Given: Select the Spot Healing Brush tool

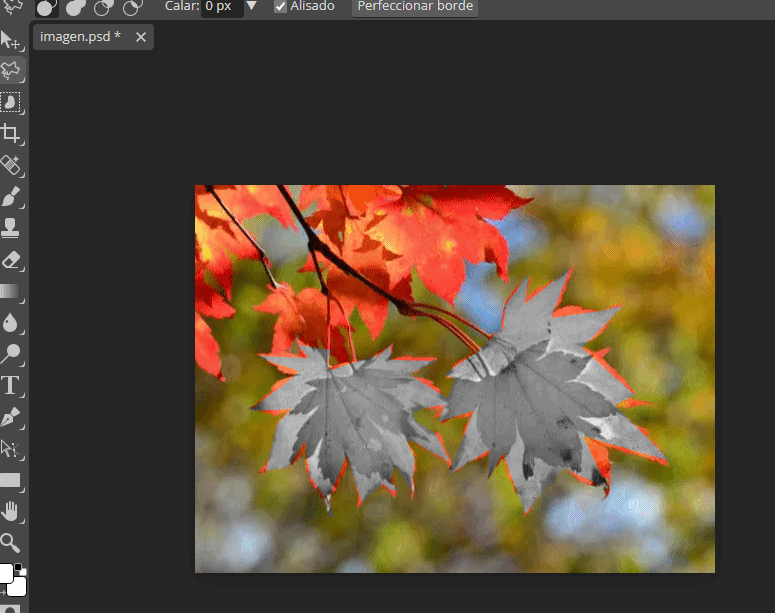Looking at the screenshot, I should (x=11, y=165).
